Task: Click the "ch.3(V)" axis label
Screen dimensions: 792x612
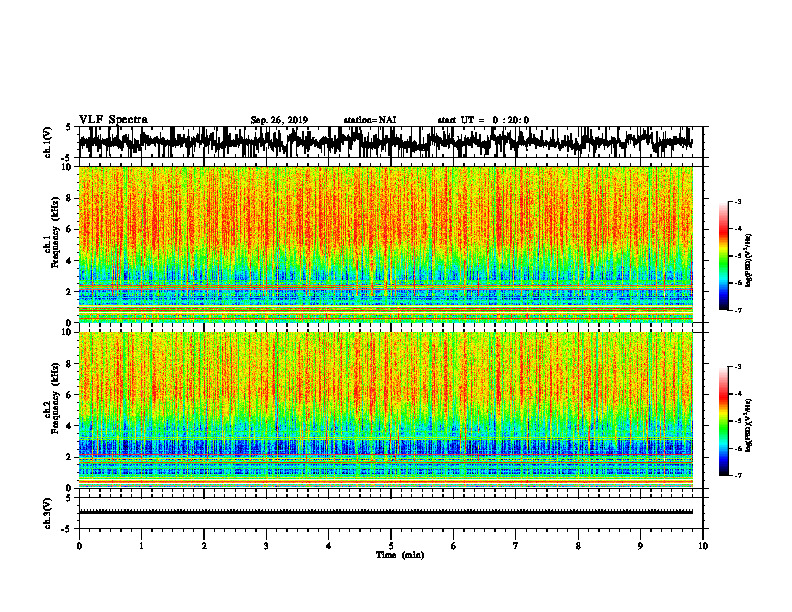Action: pos(48,513)
